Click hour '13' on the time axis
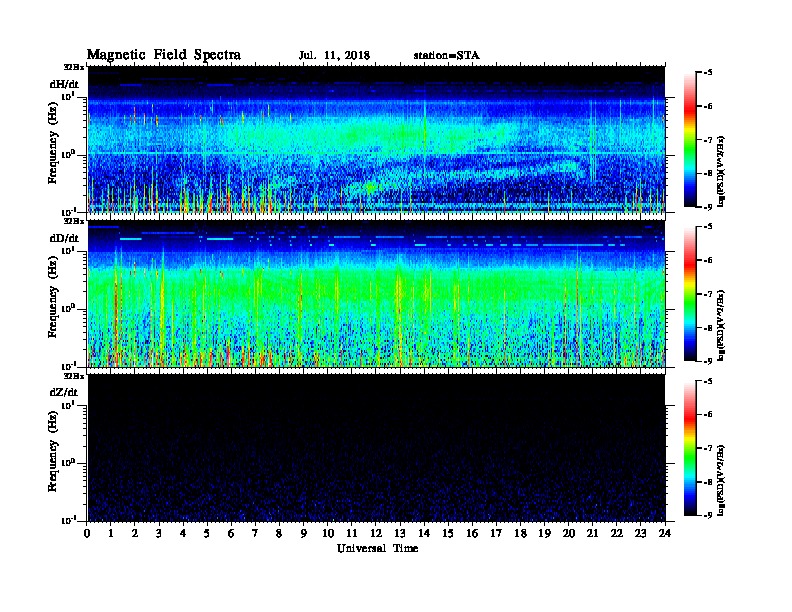The width and height of the screenshot is (792, 612). [400, 534]
